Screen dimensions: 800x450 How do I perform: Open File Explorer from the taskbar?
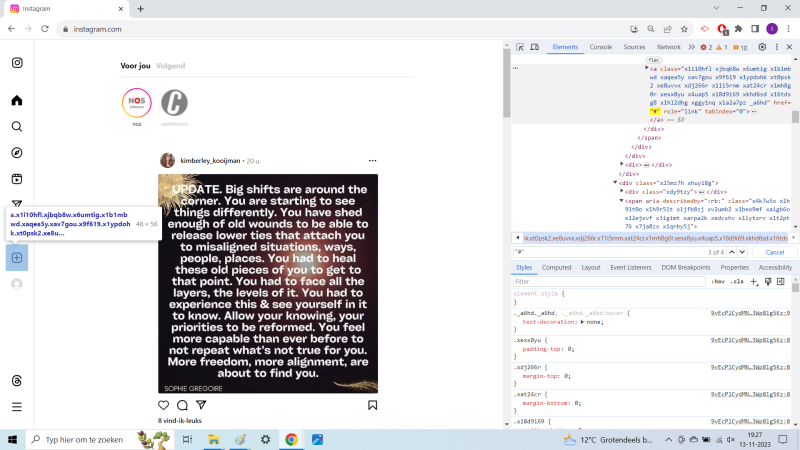coord(214,439)
